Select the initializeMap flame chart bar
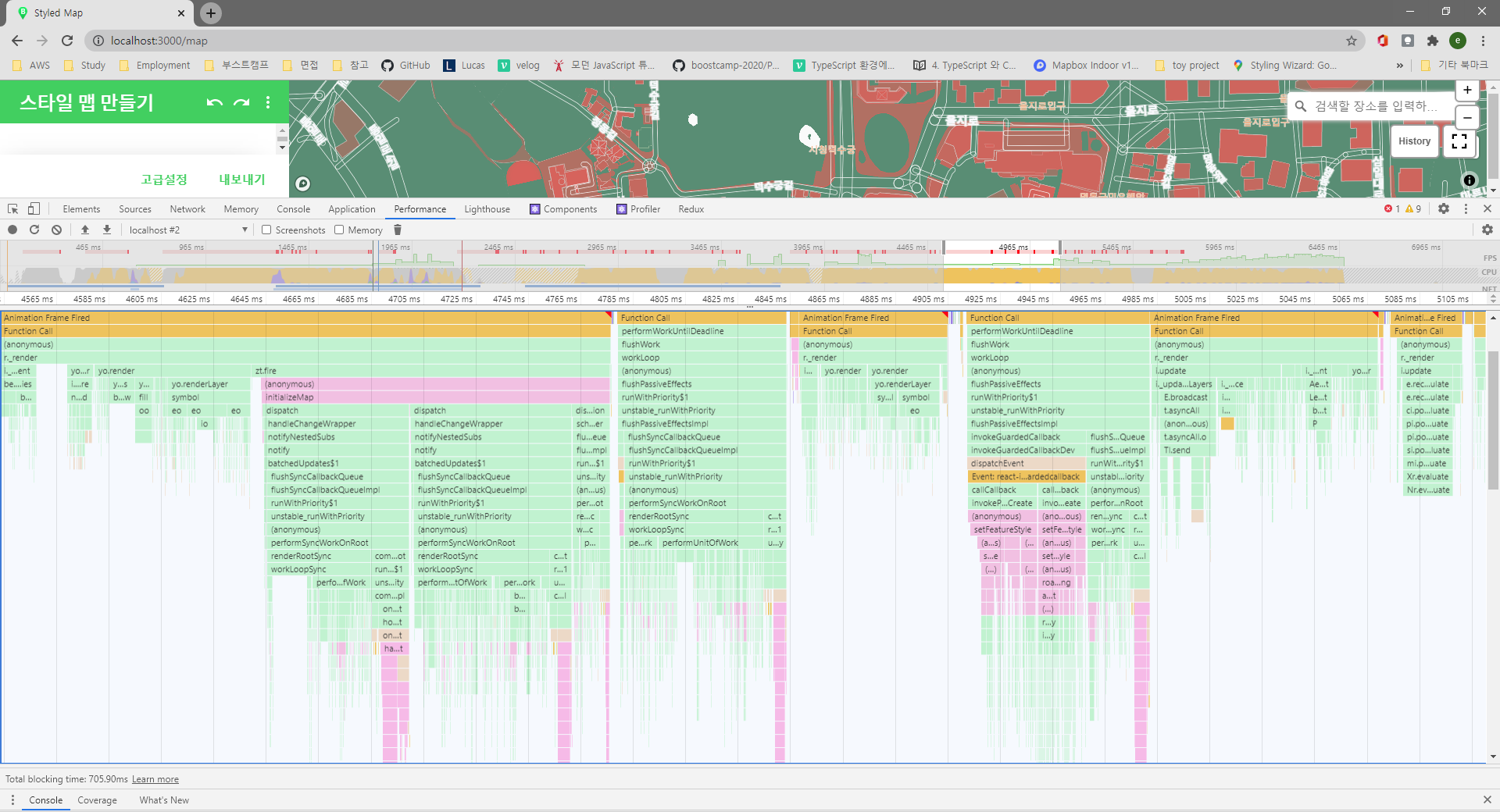The width and height of the screenshot is (1500, 812). click(x=436, y=397)
